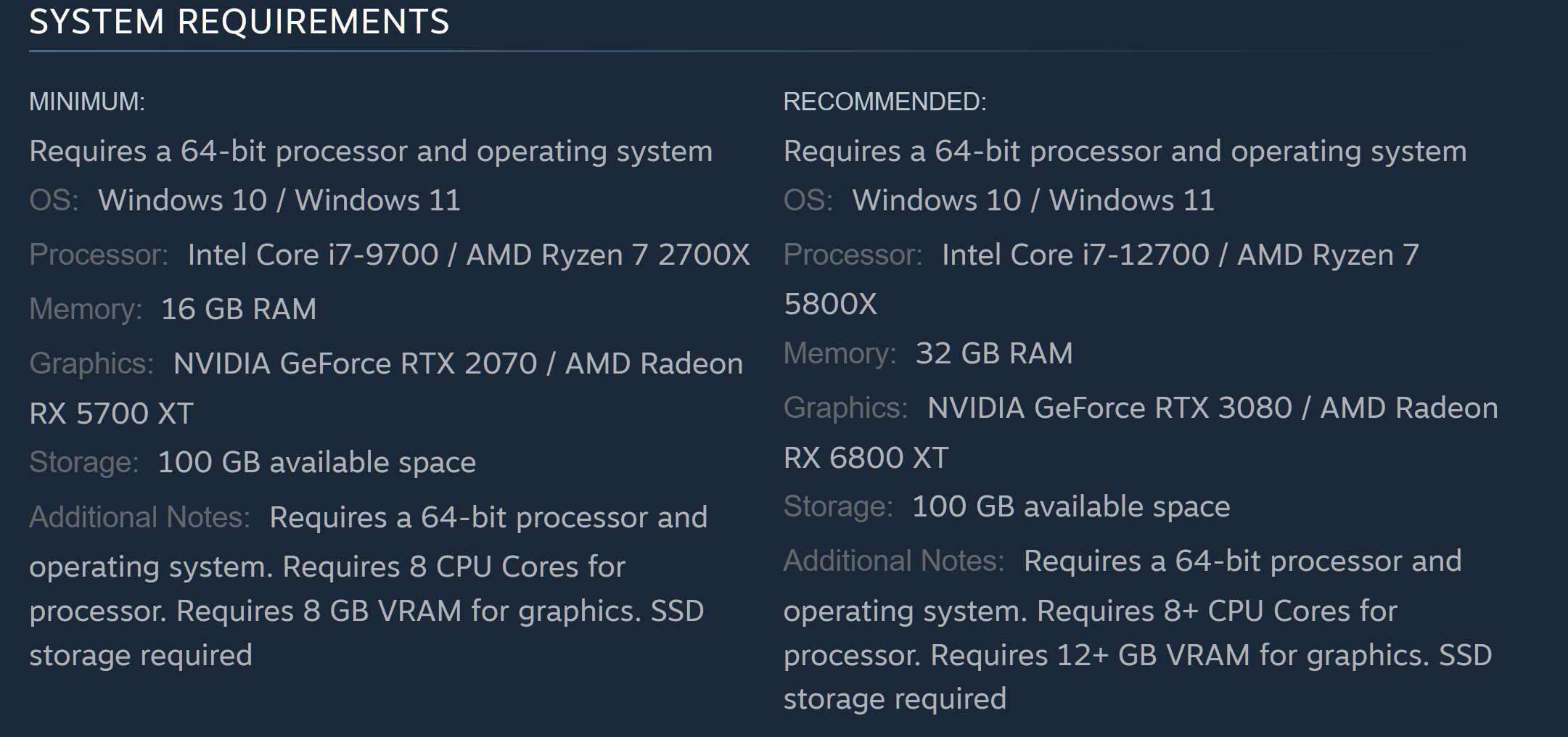Click the Storage label under Minimum

[83, 463]
